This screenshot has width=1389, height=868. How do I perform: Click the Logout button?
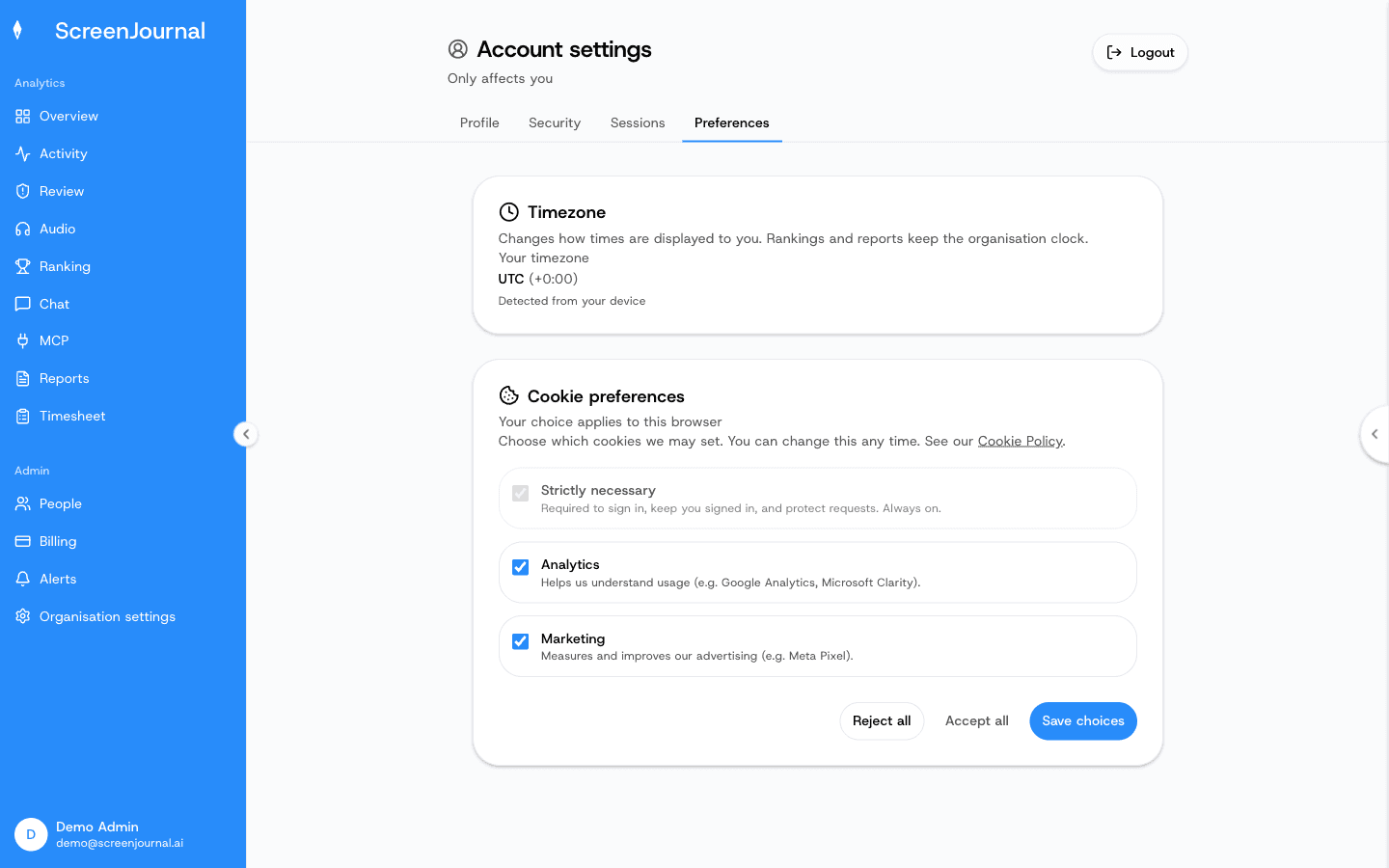coord(1140,52)
